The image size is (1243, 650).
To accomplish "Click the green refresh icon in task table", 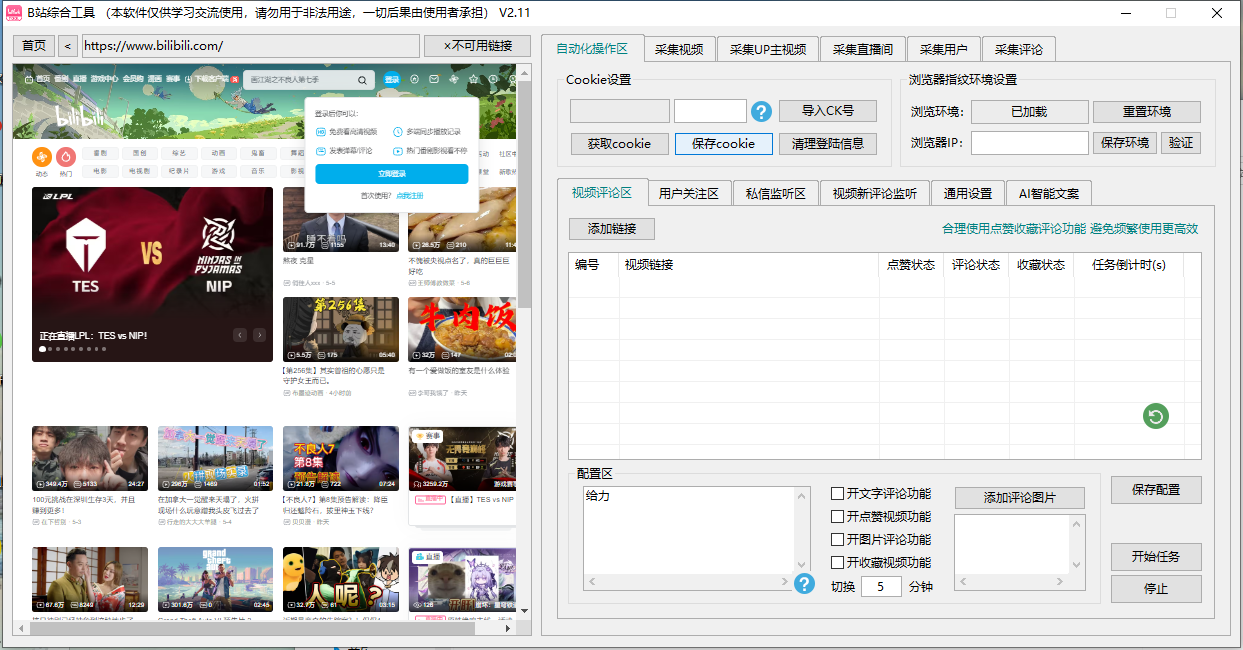I will pos(1156,416).
